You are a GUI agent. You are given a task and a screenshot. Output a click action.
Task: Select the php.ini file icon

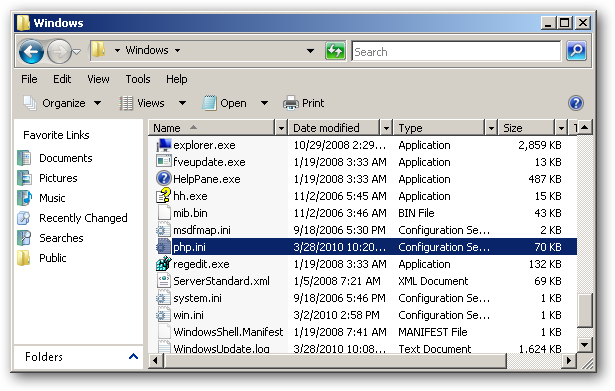pos(164,247)
